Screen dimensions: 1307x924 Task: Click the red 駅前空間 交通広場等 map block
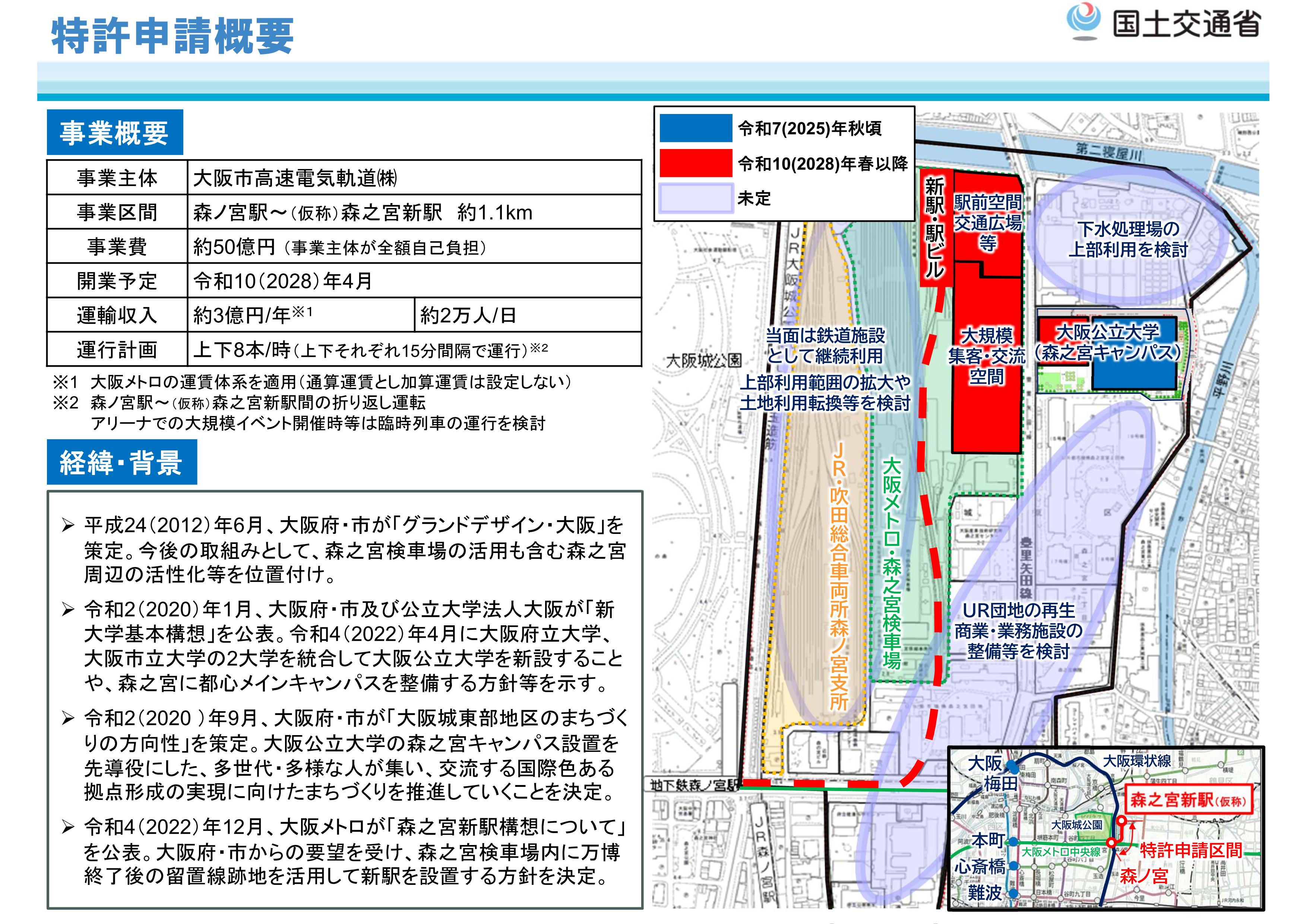pyautogui.click(x=988, y=222)
